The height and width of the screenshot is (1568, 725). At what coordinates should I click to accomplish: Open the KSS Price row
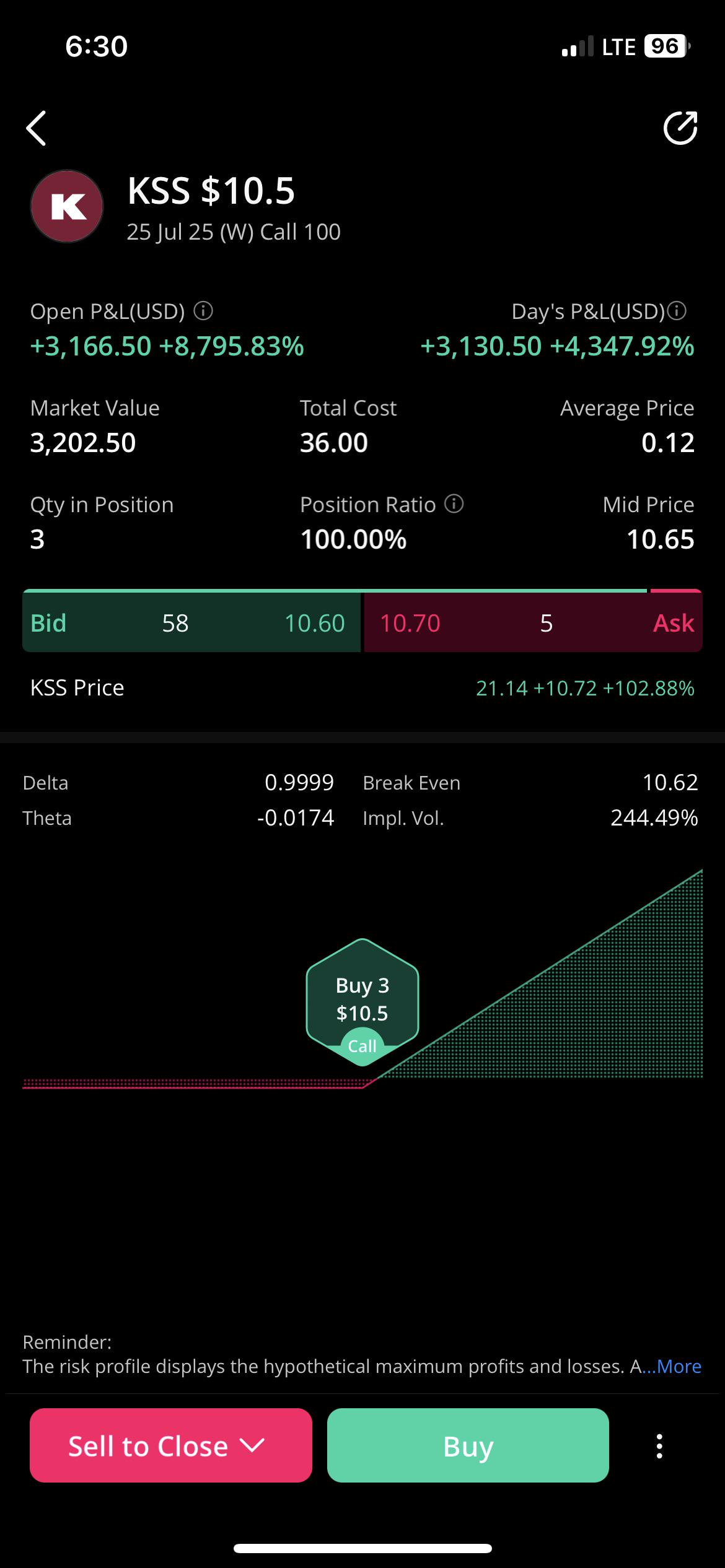[362, 688]
